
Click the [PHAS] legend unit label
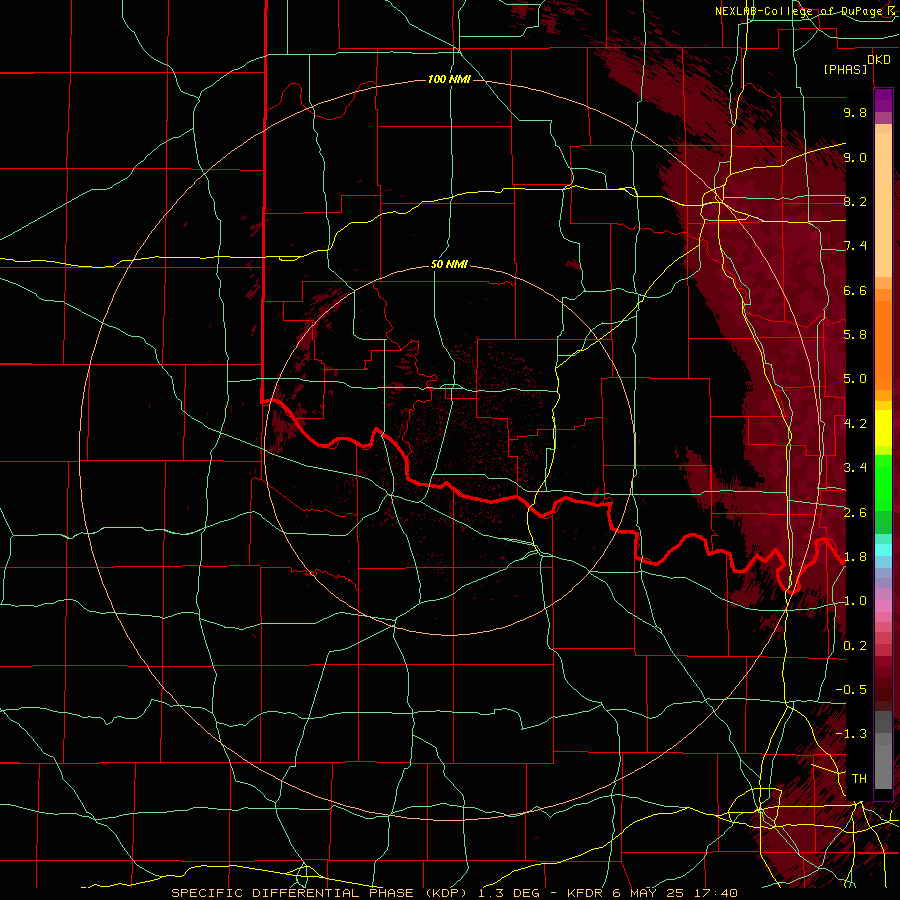(845, 70)
